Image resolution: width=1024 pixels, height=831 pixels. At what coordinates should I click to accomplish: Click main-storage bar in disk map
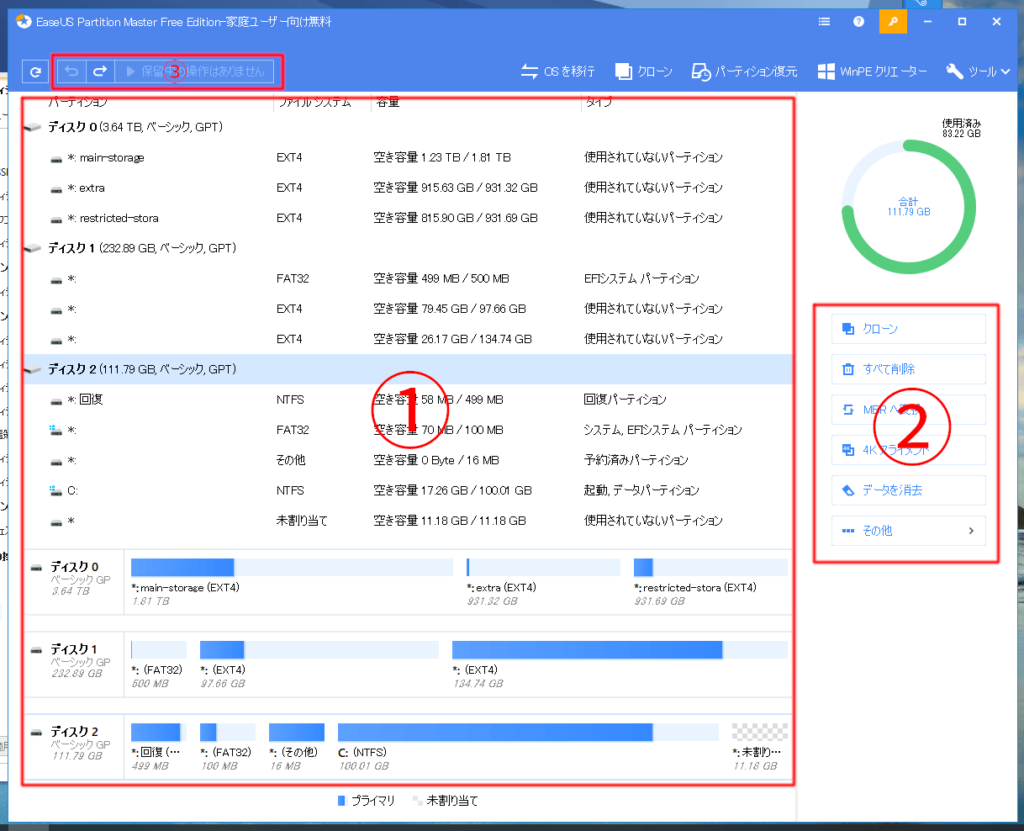[291, 567]
